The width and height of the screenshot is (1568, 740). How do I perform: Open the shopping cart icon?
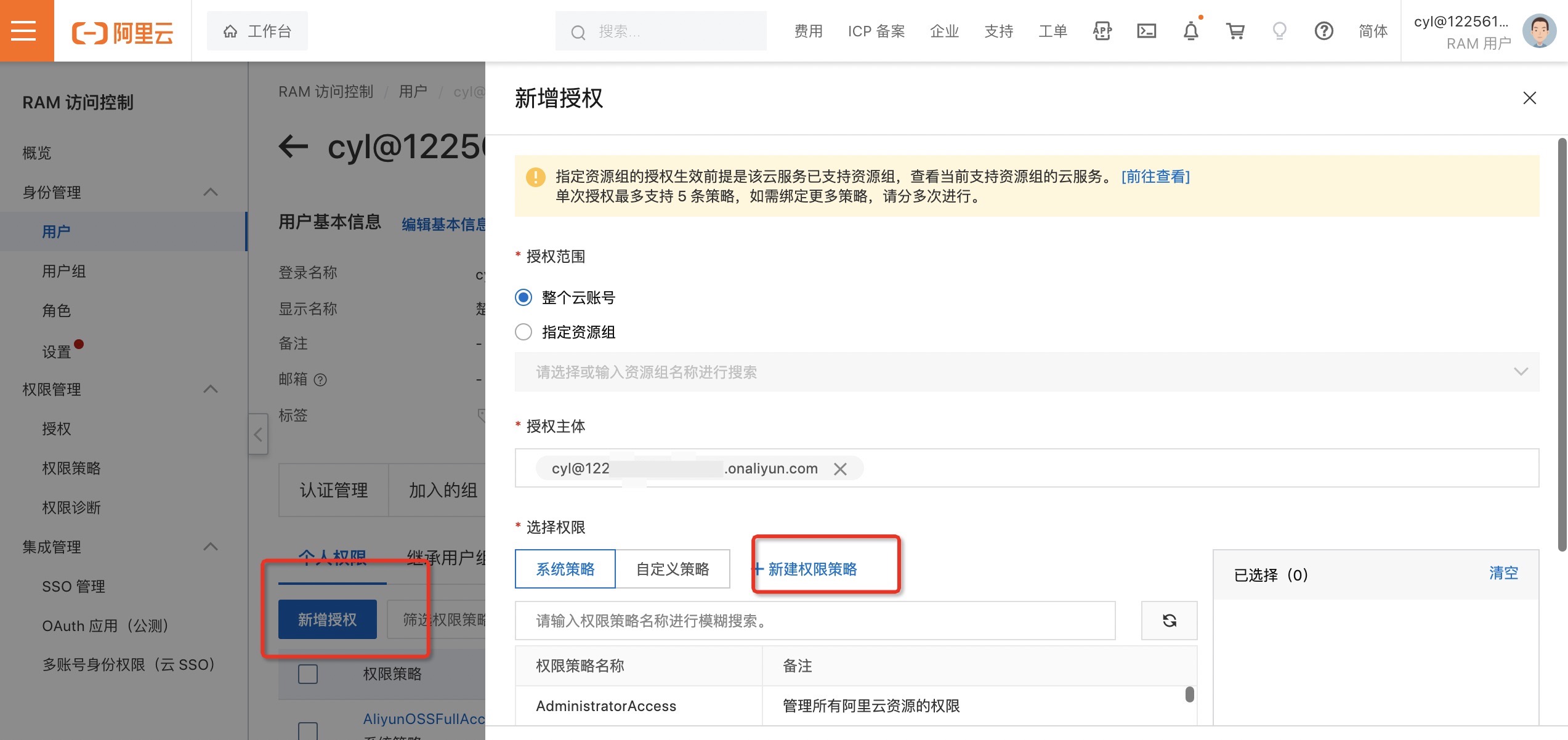coord(1235,31)
